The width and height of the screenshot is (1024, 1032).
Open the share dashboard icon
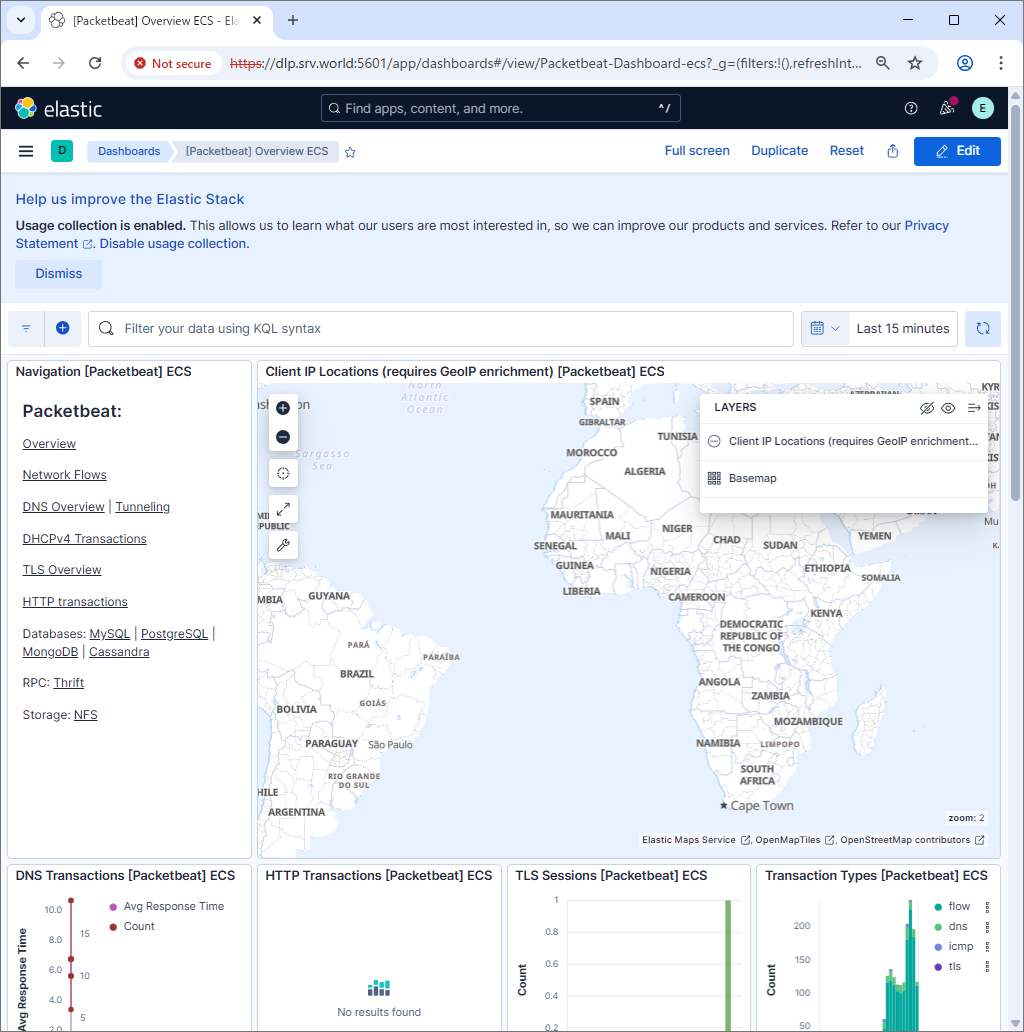pos(893,151)
